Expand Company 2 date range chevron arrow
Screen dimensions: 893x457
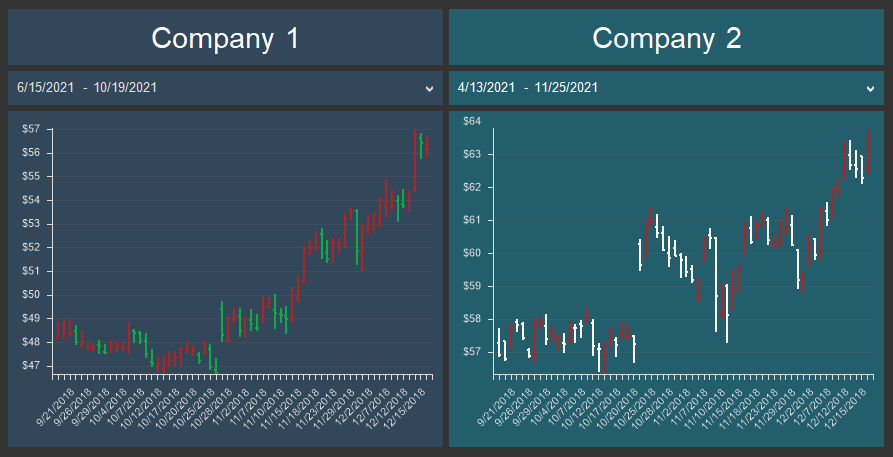870,88
